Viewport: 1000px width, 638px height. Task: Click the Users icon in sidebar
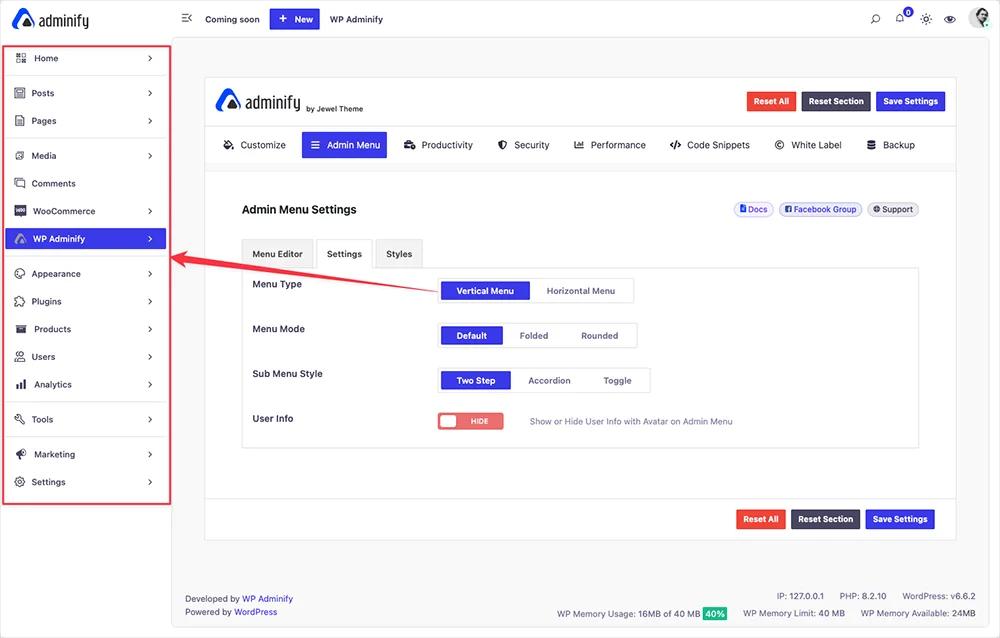[20, 357]
